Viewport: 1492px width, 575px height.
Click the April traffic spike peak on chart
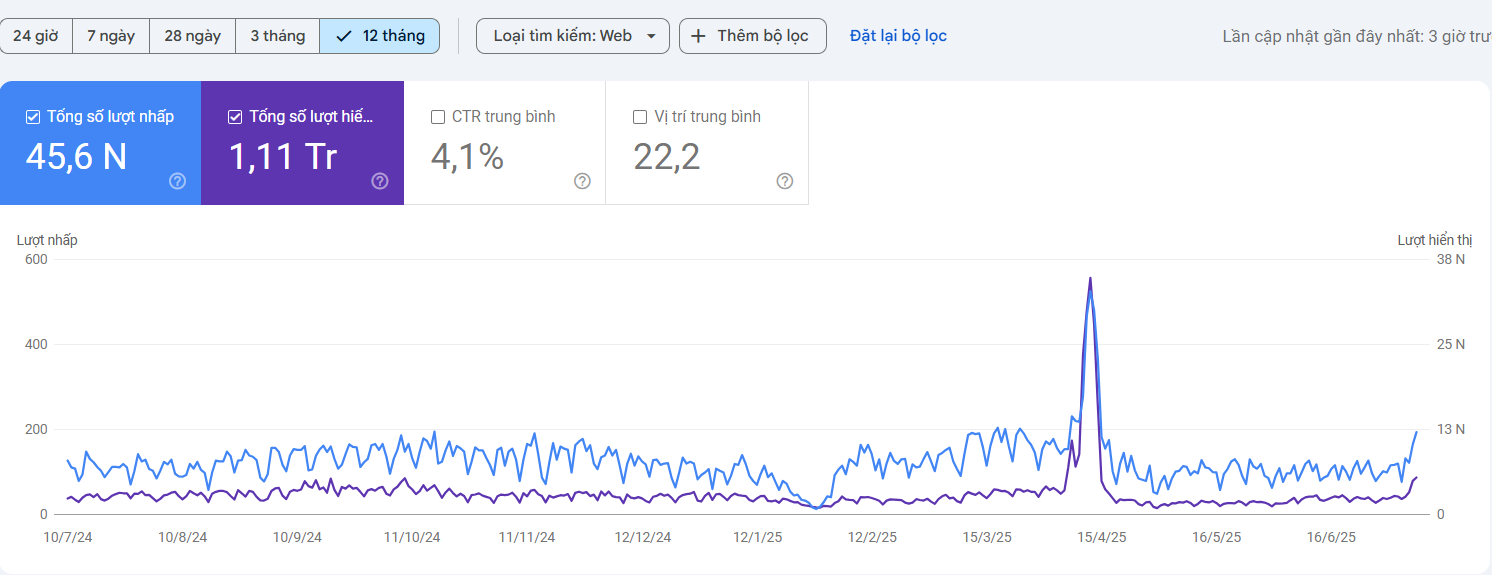(1090, 279)
